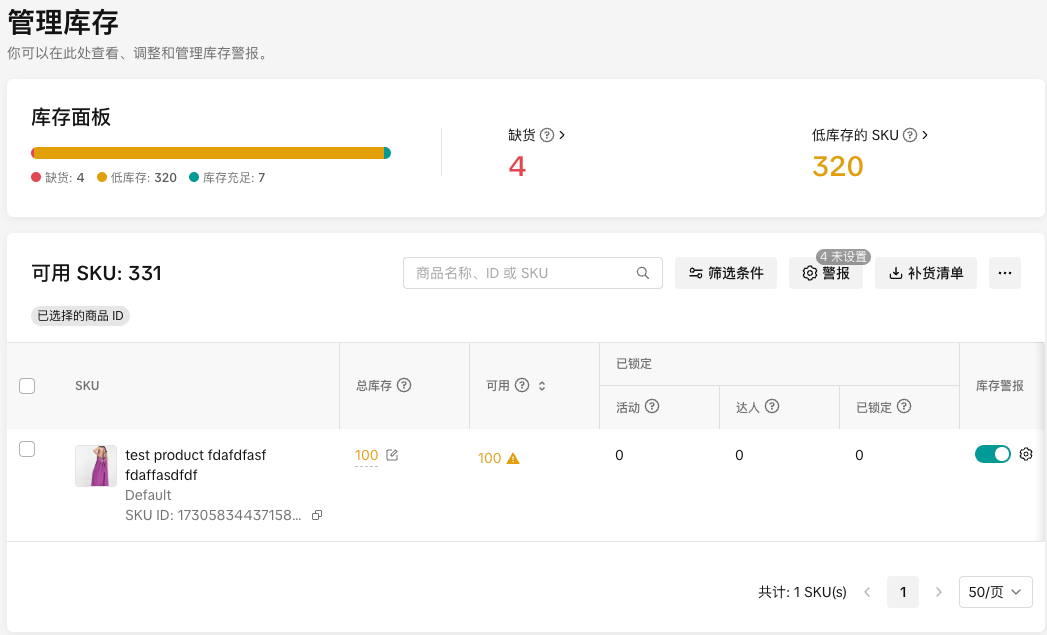Open the 警报 alert settings button
The width and height of the screenshot is (1047, 635).
(x=826, y=273)
